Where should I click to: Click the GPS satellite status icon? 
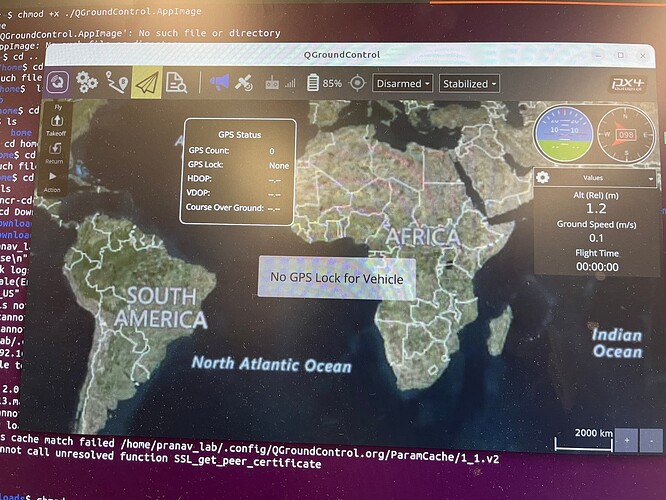244,83
